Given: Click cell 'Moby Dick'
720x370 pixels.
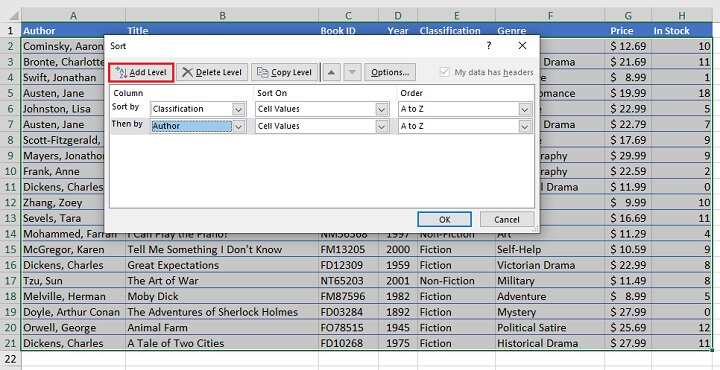Looking at the screenshot, I should (222, 297).
